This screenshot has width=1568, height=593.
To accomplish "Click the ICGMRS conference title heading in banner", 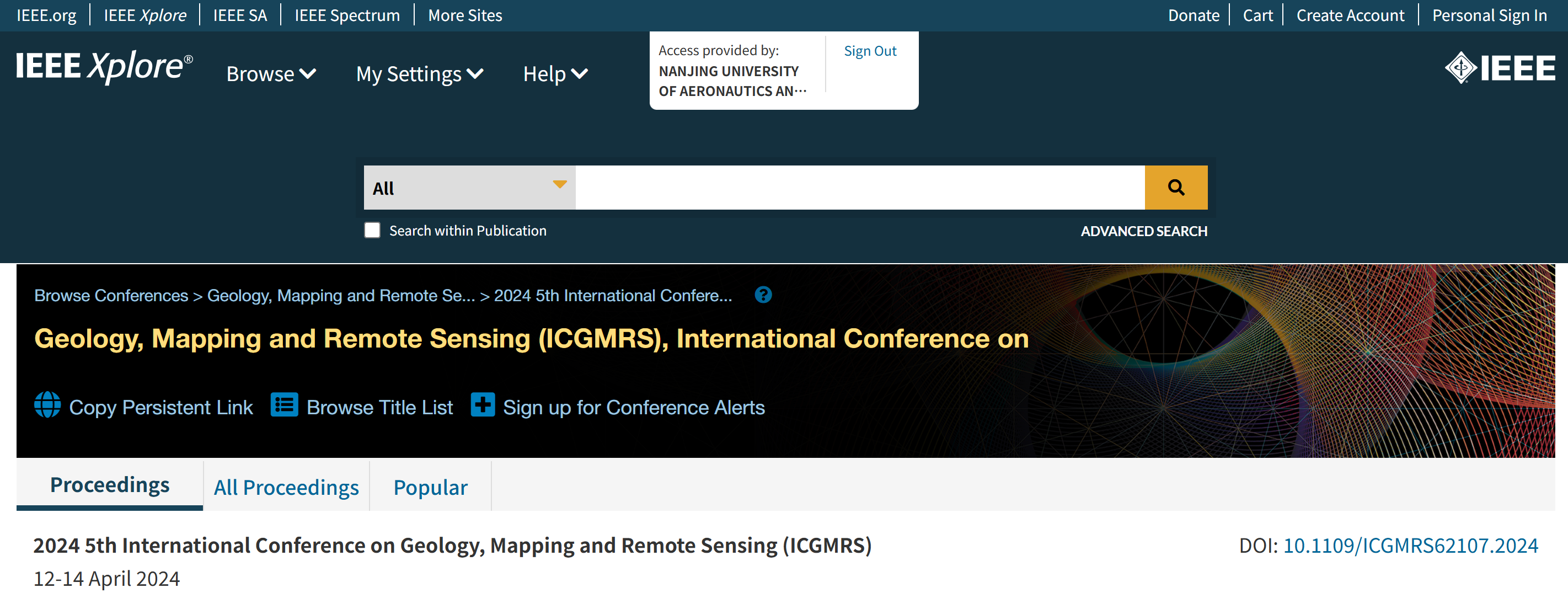I will pos(531,339).
